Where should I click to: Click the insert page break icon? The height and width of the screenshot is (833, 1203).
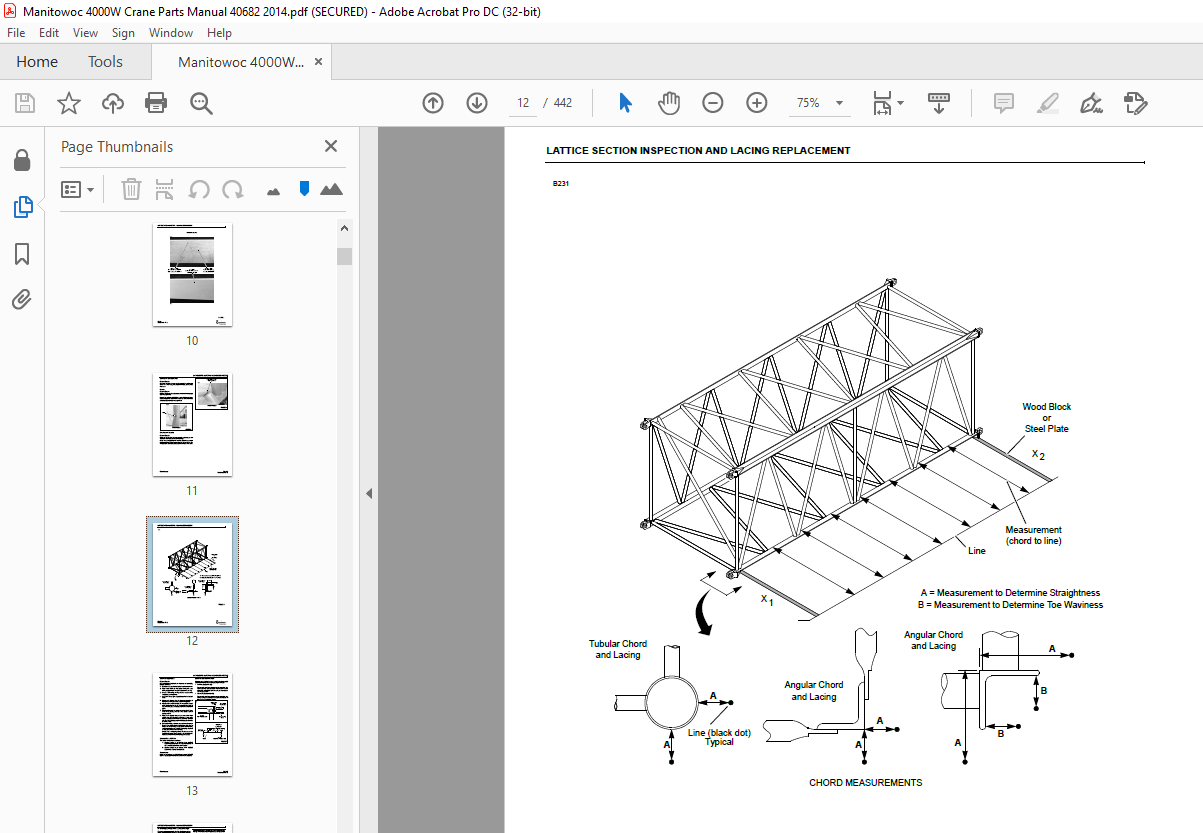[x=165, y=189]
